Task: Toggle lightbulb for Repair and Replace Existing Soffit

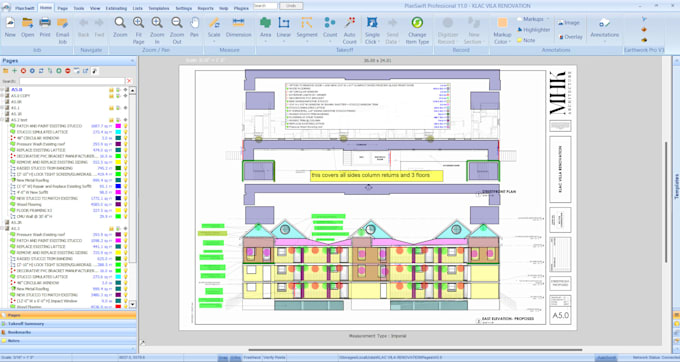Action: point(126,186)
